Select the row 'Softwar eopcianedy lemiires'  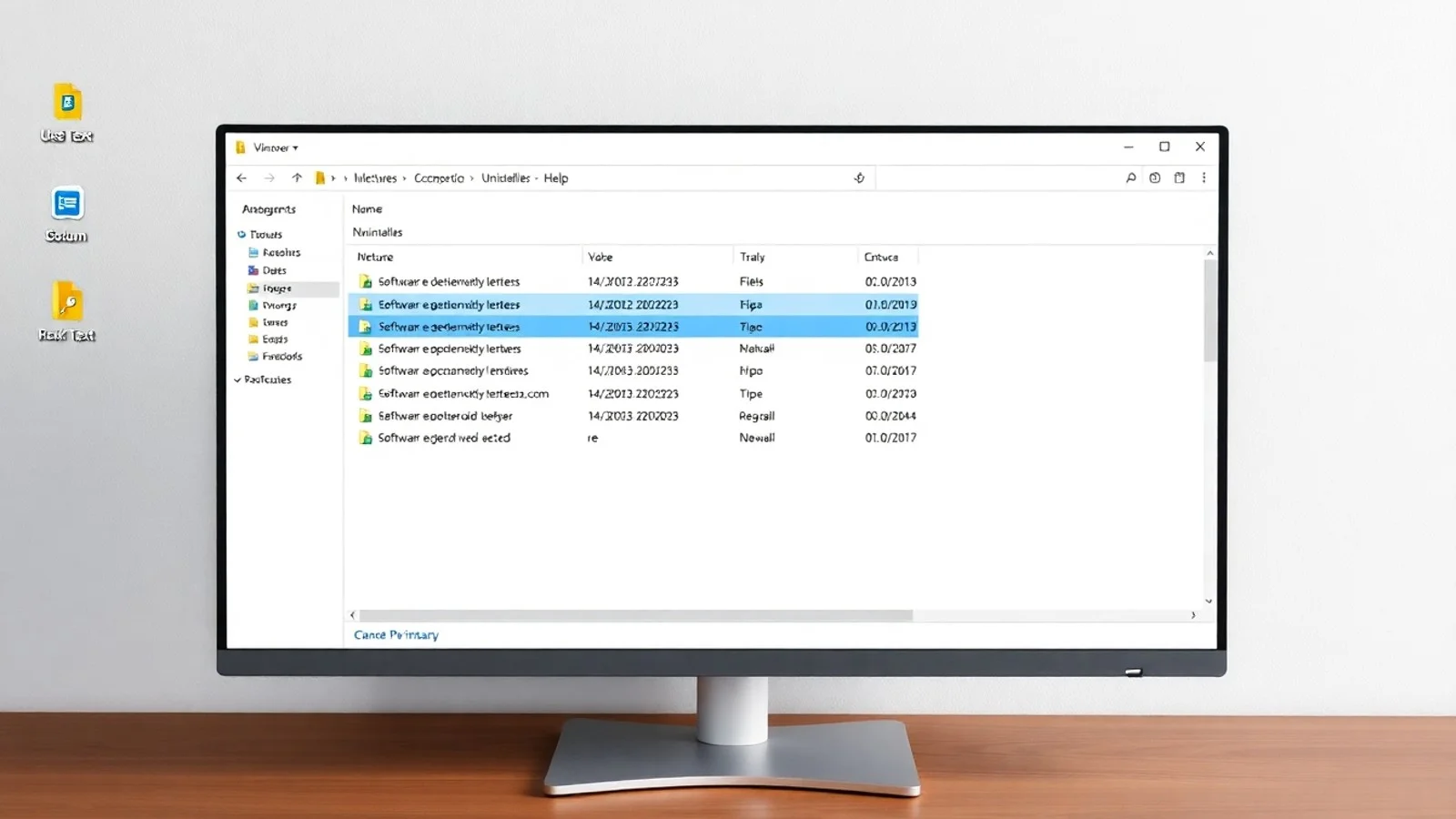[633, 371]
